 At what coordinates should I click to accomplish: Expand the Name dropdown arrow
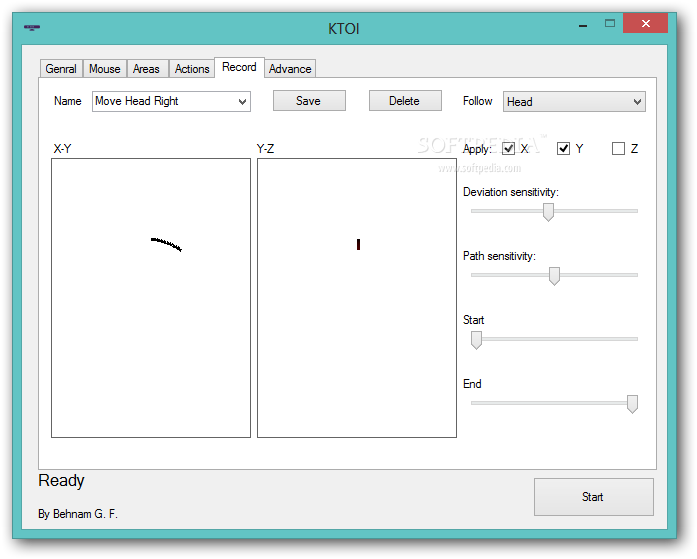[x=242, y=102]
